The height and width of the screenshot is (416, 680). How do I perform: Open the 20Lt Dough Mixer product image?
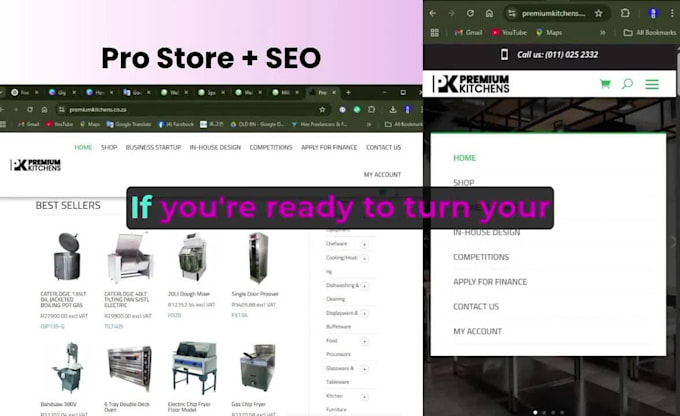click(x=193, y=257)
